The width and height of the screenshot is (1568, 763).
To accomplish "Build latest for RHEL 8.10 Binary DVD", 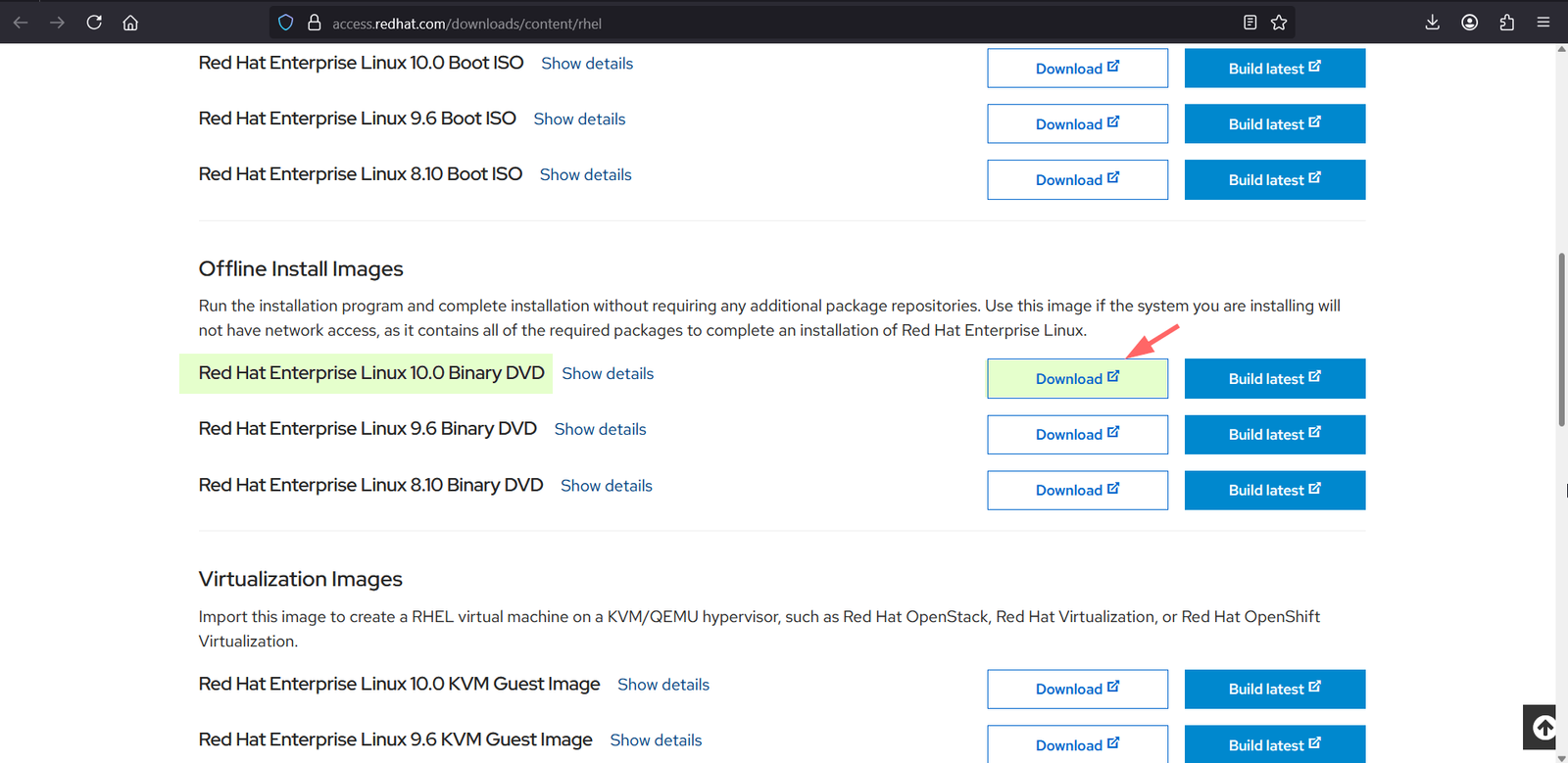I will click(1274, 491).
